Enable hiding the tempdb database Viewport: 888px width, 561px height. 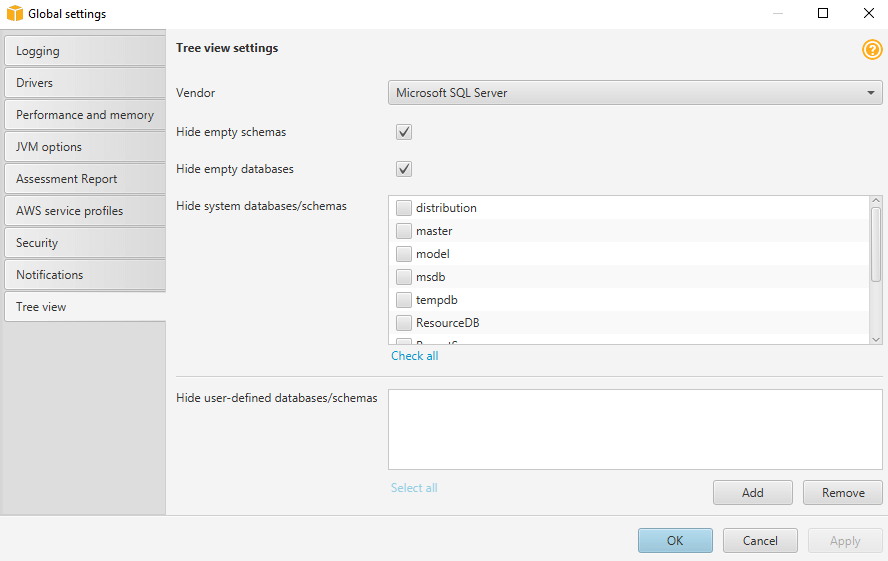coord(404,300)
